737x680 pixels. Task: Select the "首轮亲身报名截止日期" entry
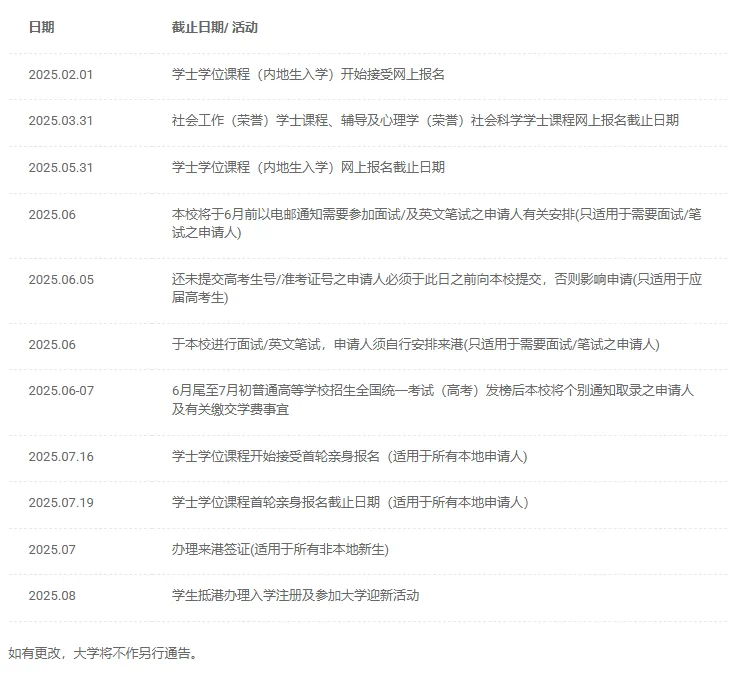[349, 502]
